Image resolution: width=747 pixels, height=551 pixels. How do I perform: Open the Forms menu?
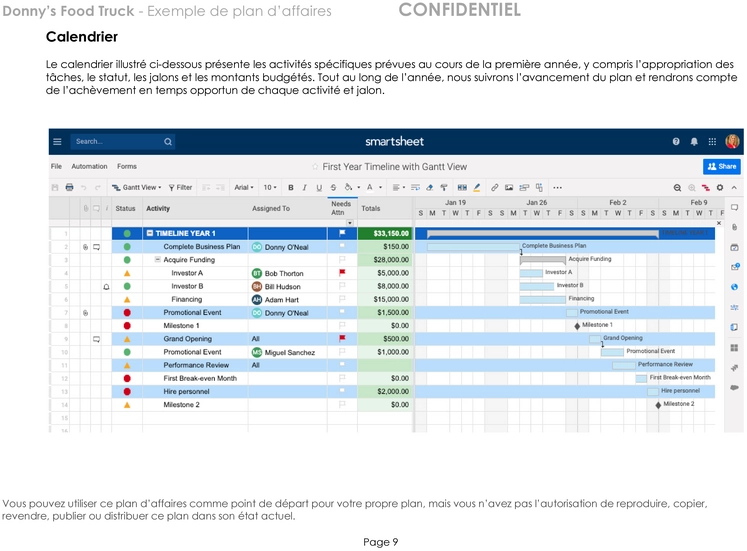point(127,166)
